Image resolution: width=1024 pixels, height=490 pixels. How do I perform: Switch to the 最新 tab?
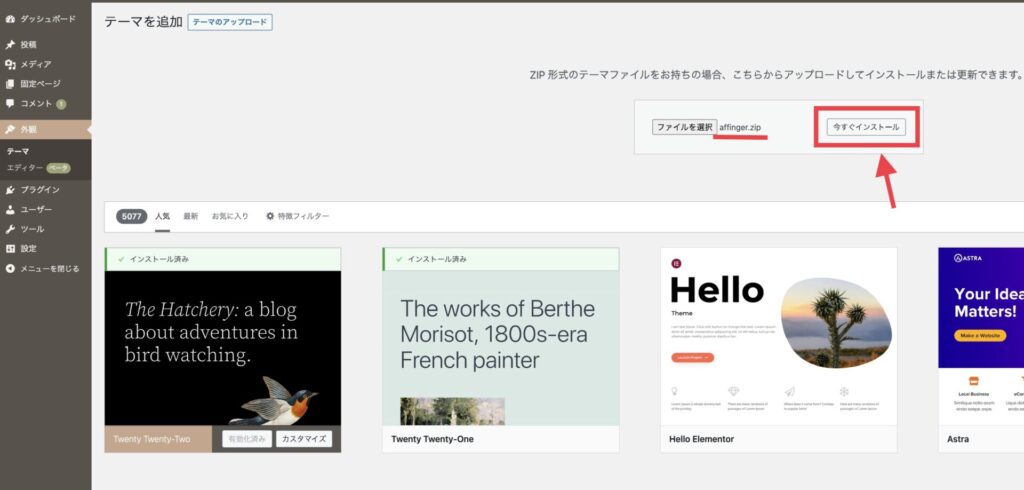click(191, 216)
